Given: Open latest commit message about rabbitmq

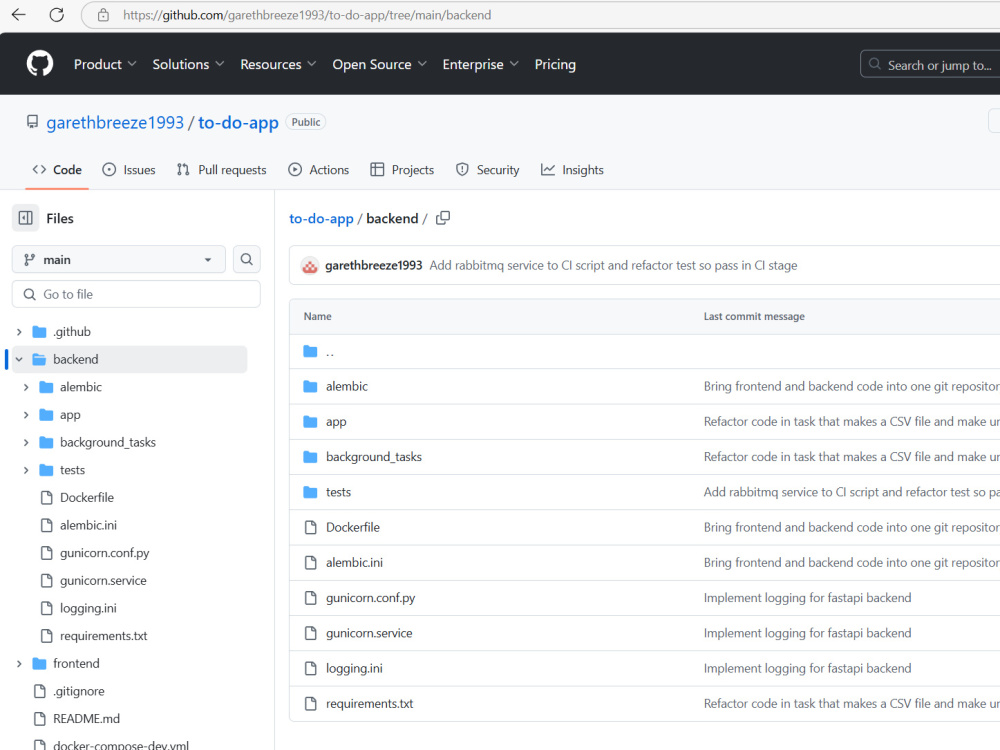Looking at the screenshot, I should point(613,265).
